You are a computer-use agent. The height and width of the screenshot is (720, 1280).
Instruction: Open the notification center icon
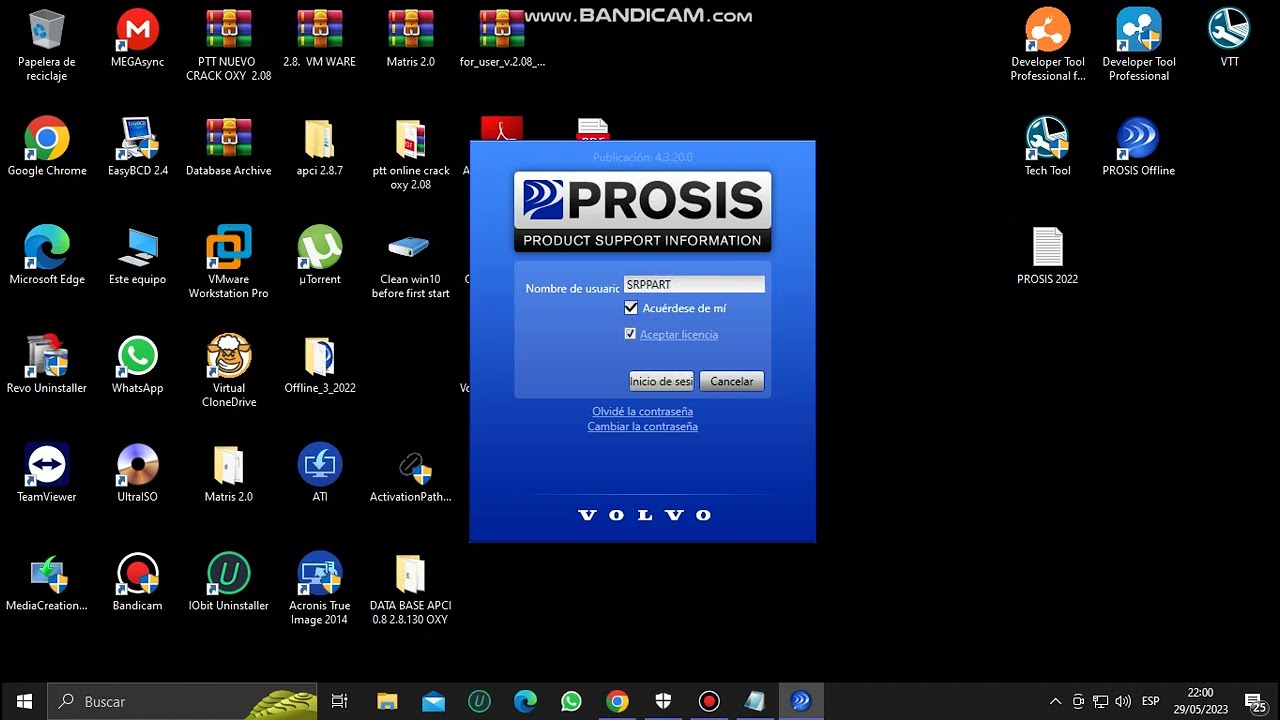(1254, 702)
